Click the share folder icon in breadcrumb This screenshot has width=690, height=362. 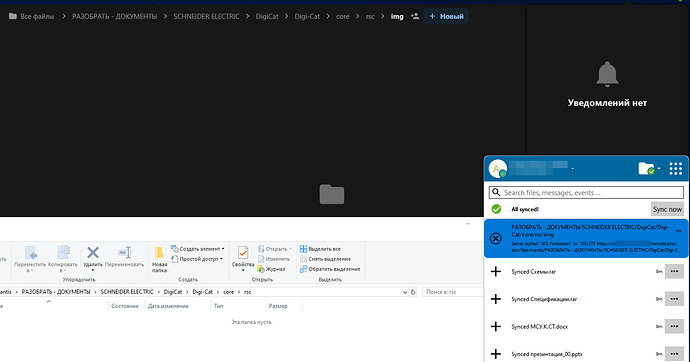point(415,16)
